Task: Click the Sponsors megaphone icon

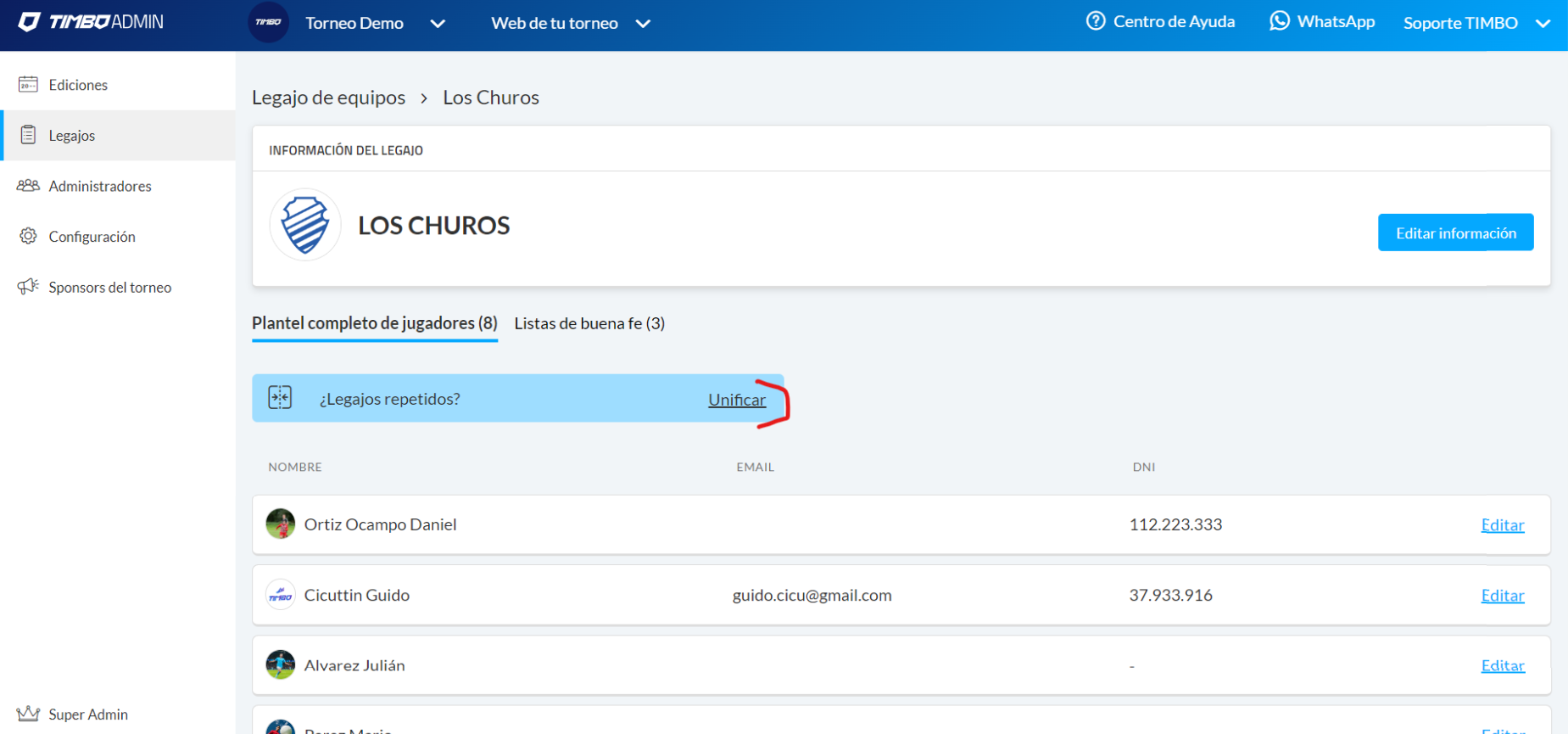Action: [x=28, y=286]
